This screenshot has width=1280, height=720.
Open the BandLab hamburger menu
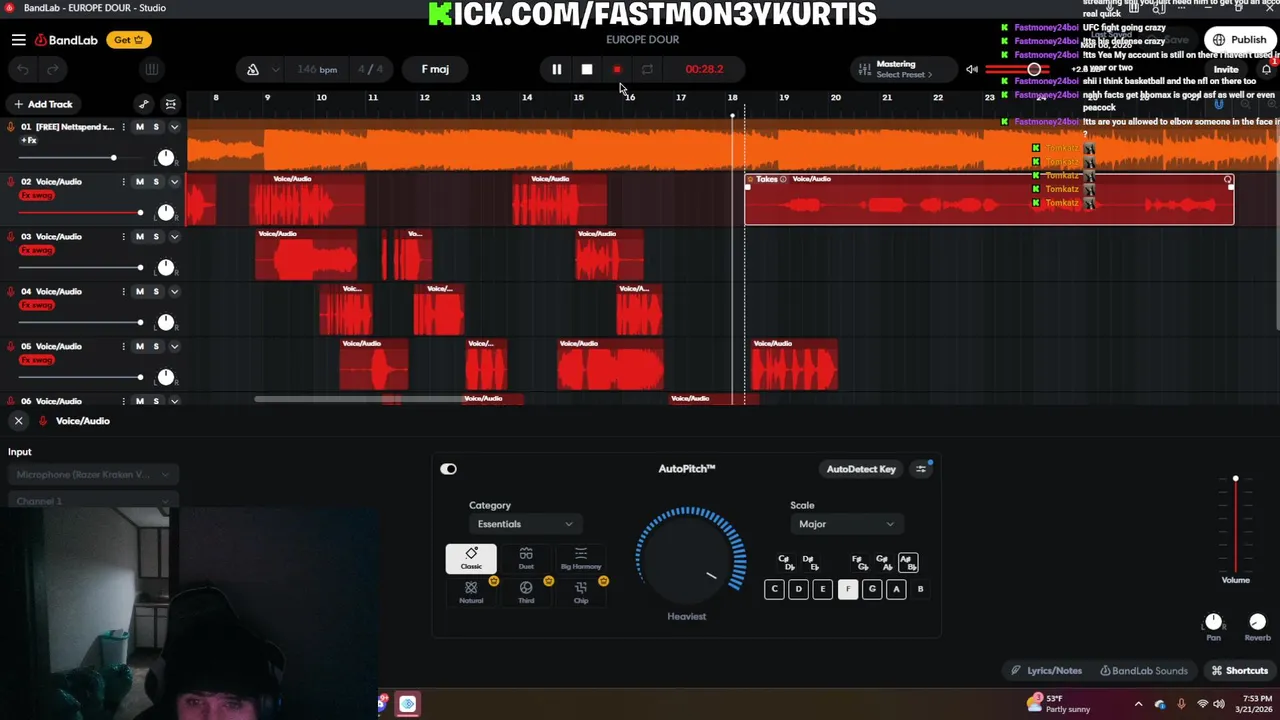18,40
